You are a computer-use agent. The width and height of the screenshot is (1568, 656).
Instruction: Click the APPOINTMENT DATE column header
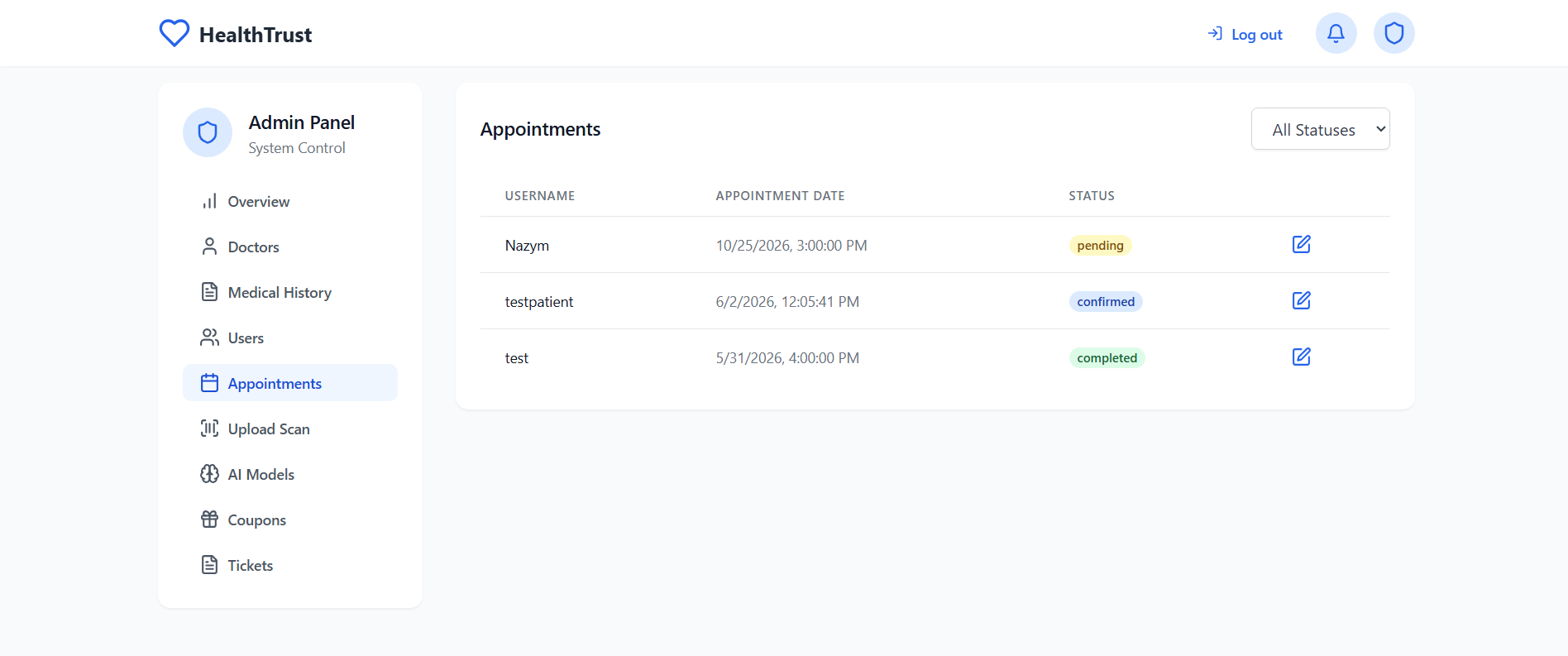[781, 196]
